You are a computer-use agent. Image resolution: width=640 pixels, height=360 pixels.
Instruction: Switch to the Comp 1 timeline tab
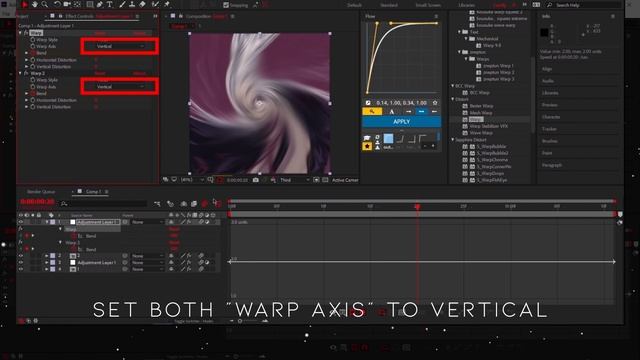pyautogui.click(x=93, y=191)
